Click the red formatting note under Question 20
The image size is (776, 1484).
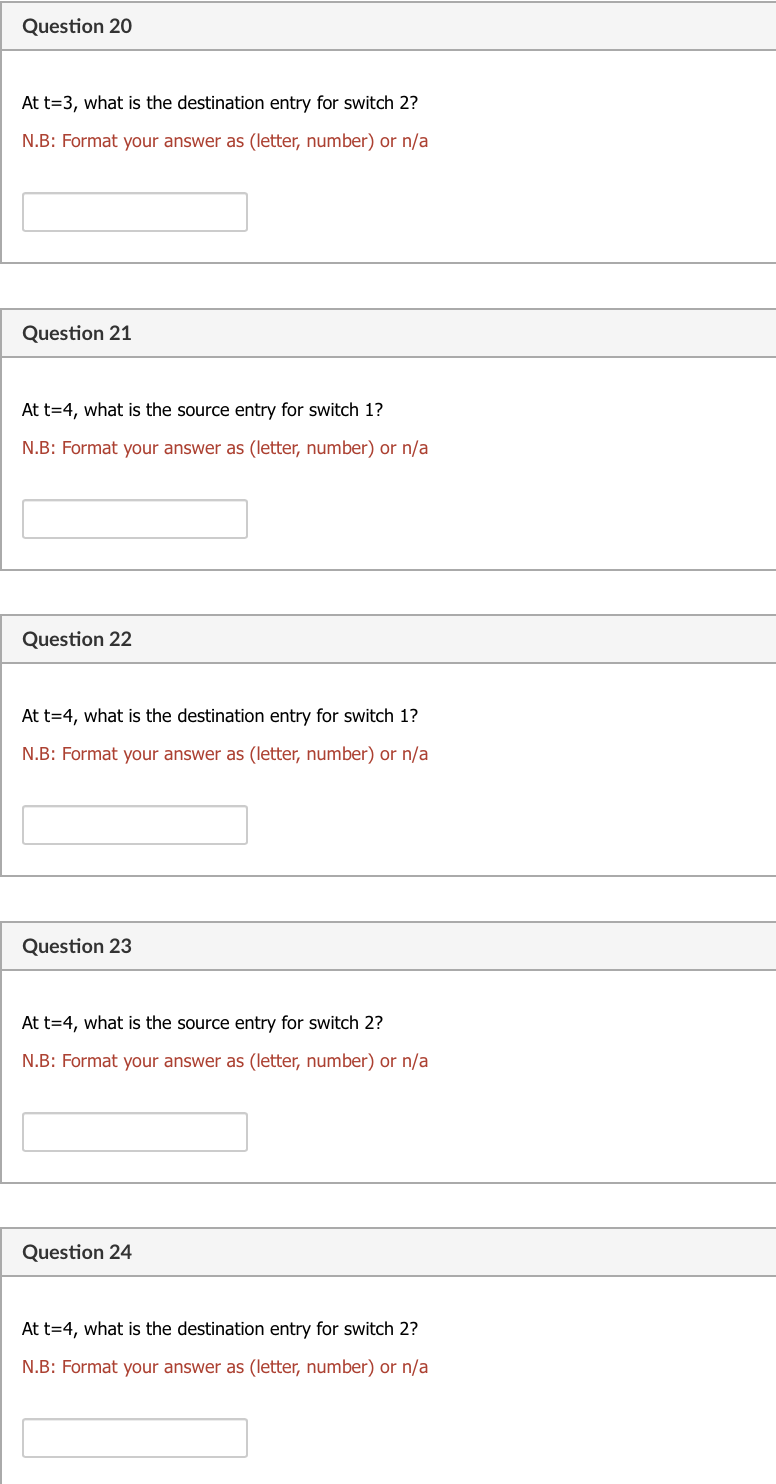(x=226, y=141)
